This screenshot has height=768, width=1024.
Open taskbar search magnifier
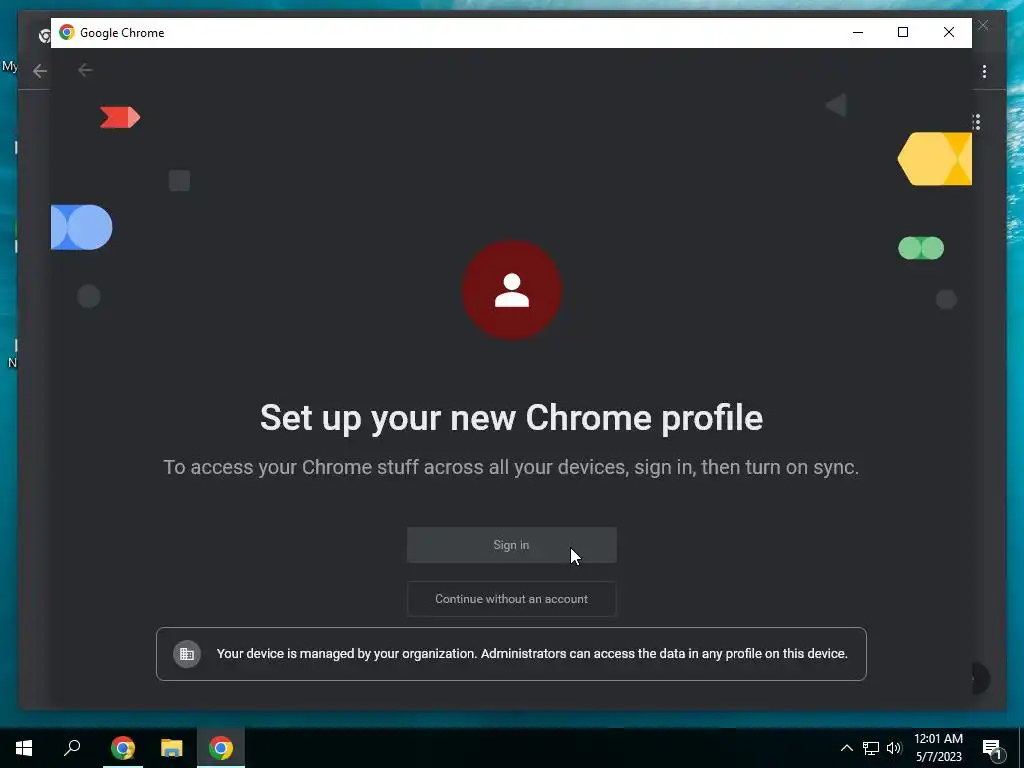(72, 748)
